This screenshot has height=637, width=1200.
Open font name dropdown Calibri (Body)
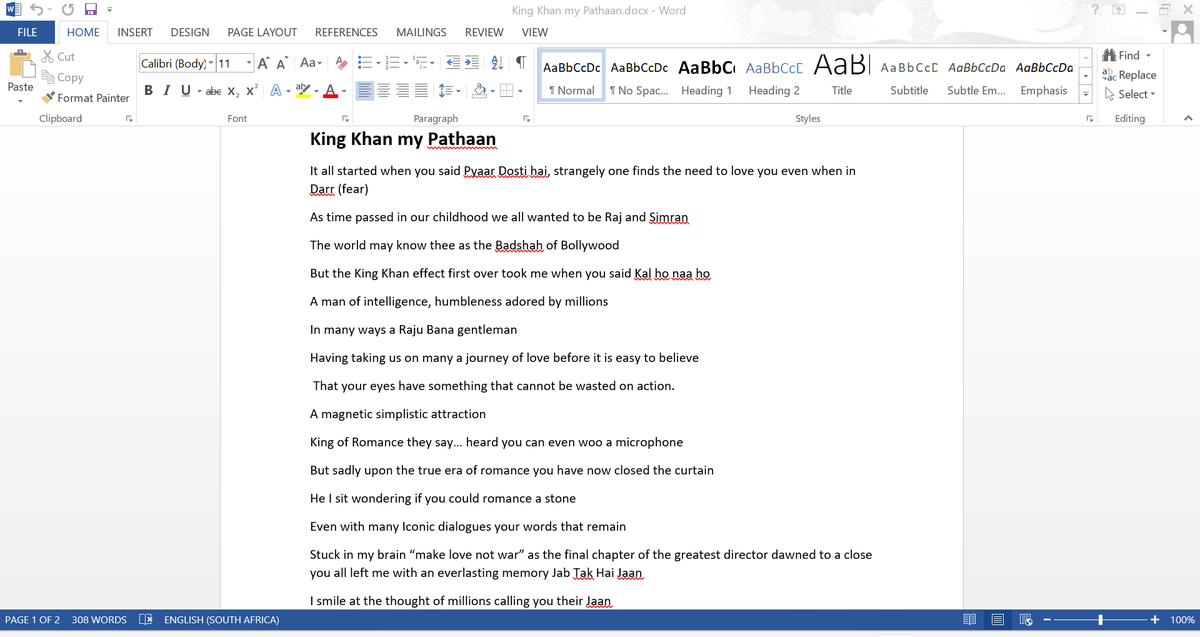211,63
